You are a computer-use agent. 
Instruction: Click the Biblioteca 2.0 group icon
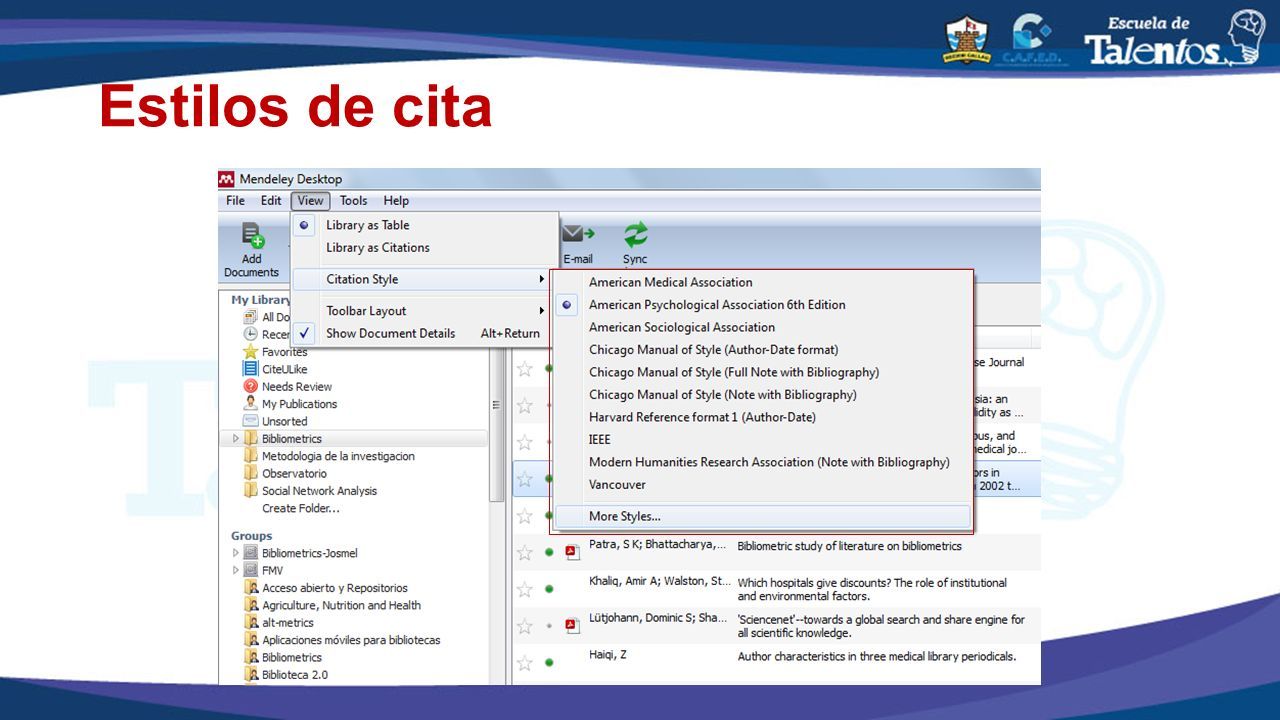pos(251,674)
